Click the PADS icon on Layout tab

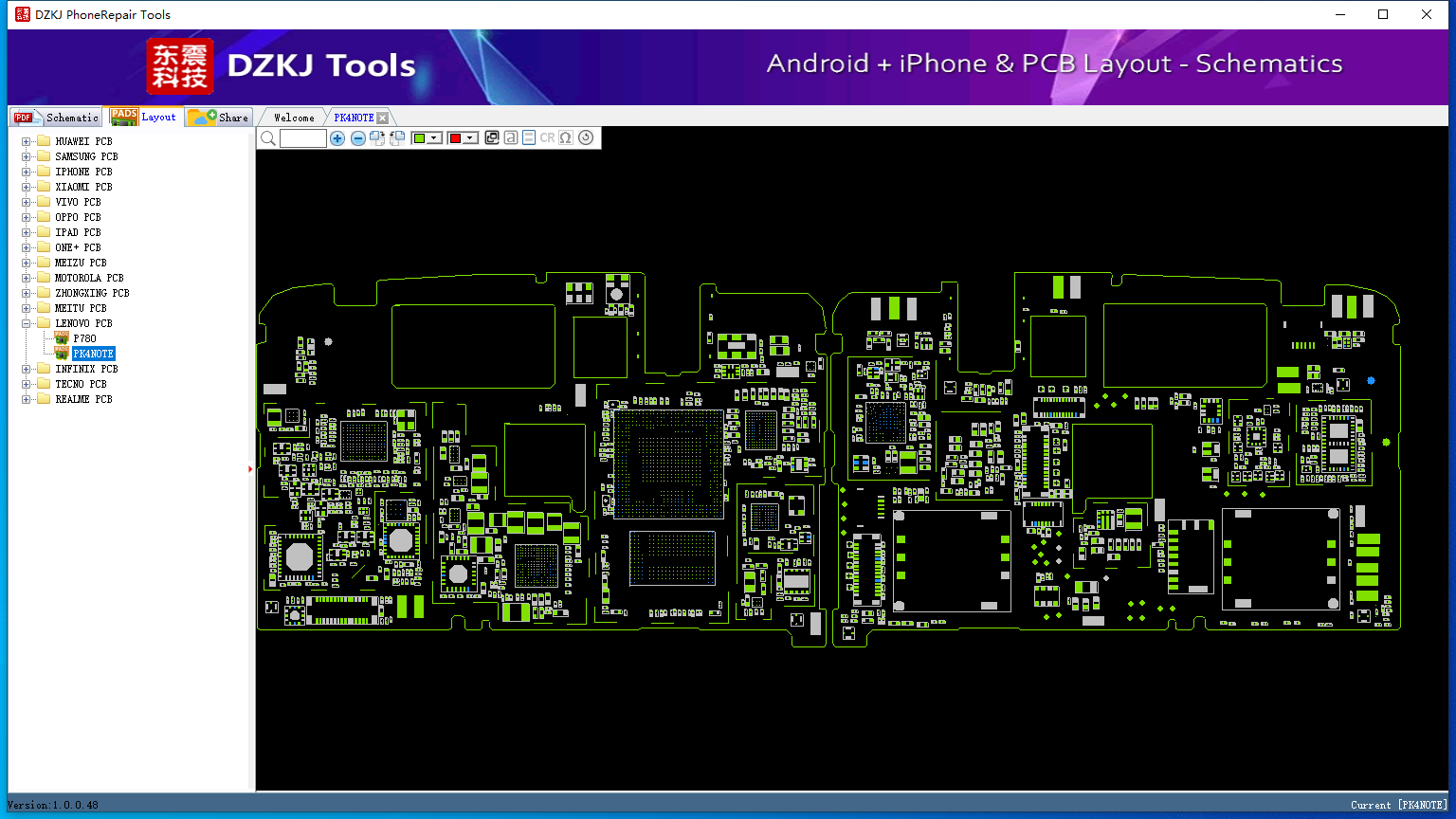click(x=124, y=117)
